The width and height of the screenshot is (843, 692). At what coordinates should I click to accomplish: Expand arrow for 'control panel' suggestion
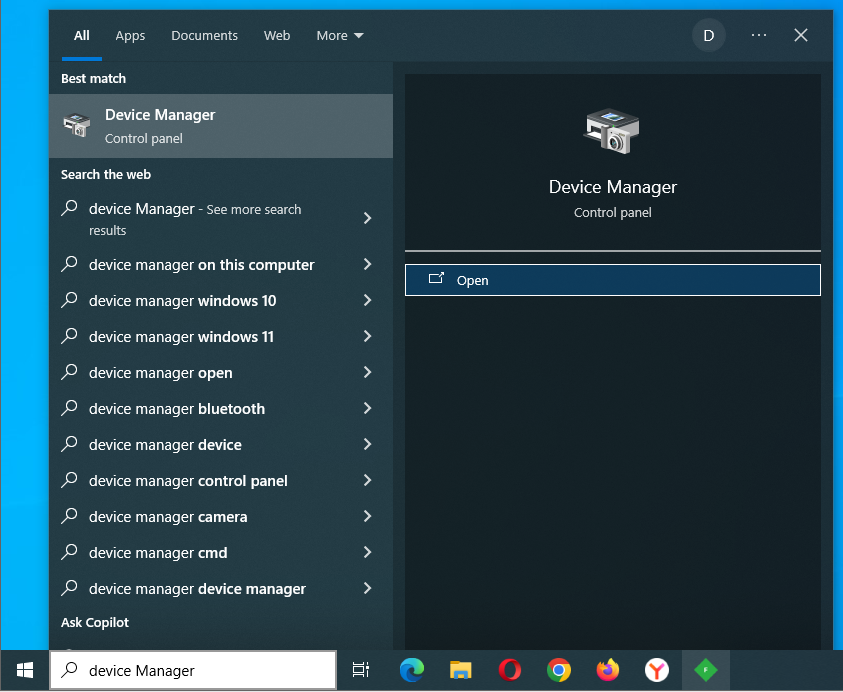point(367,480)
